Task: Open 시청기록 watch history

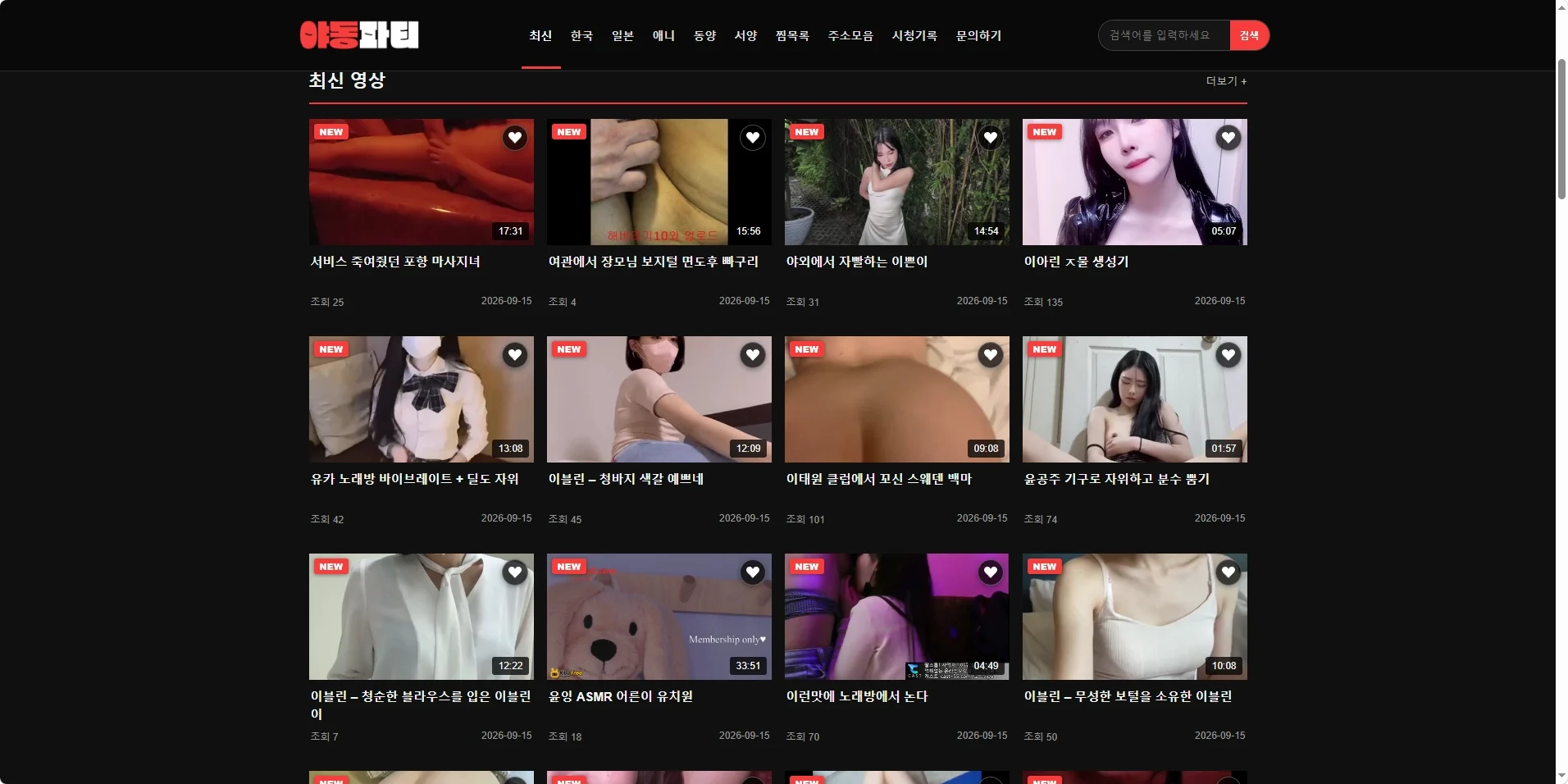Action: 914,35
